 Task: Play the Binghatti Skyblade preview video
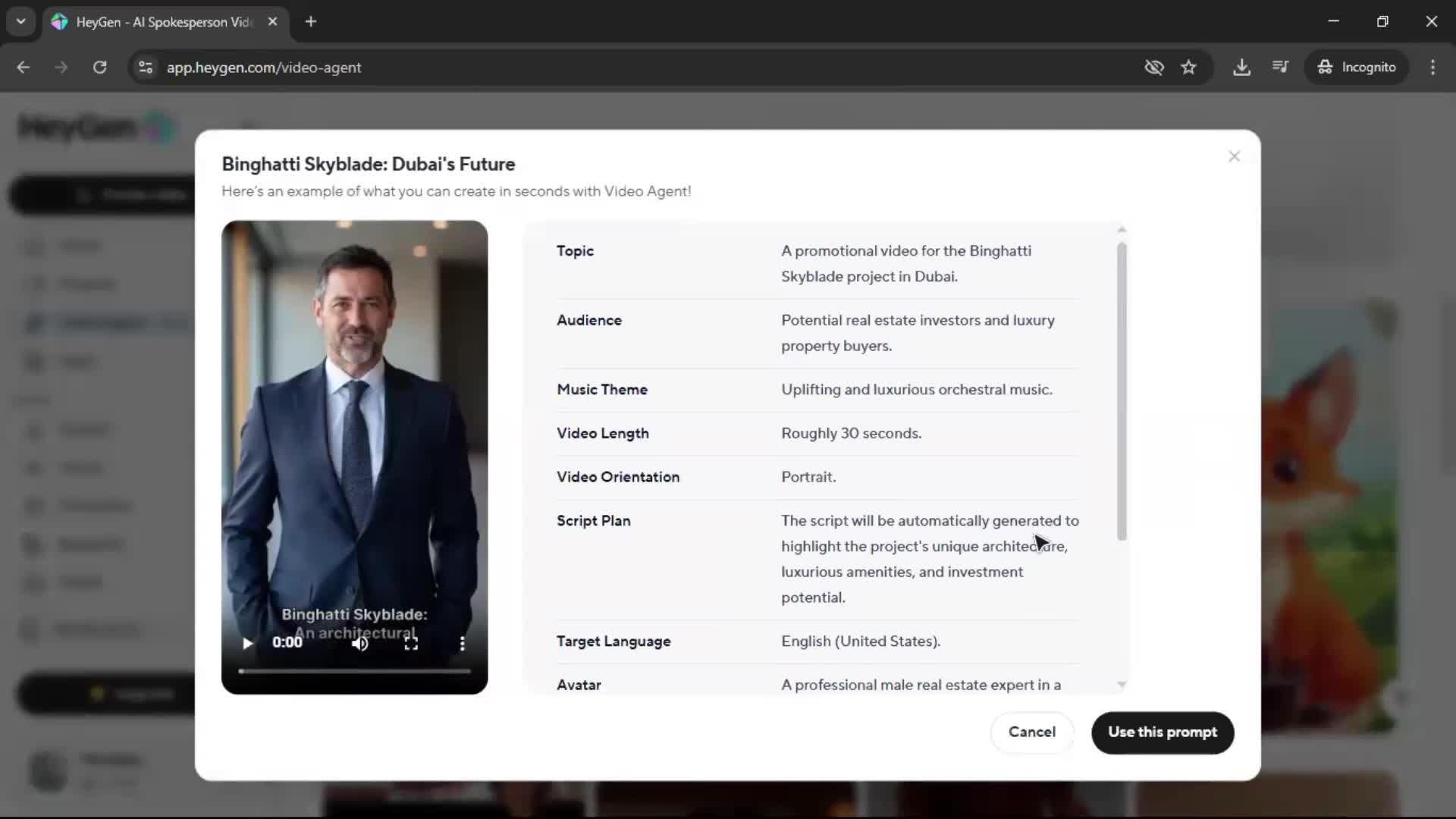tap(247, 643)
